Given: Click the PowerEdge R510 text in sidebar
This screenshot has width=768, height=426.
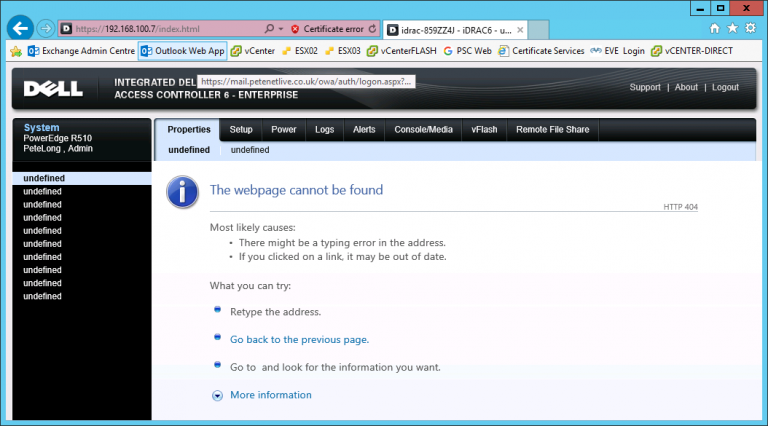Looking at the screenshot, I should click(58, 138).
